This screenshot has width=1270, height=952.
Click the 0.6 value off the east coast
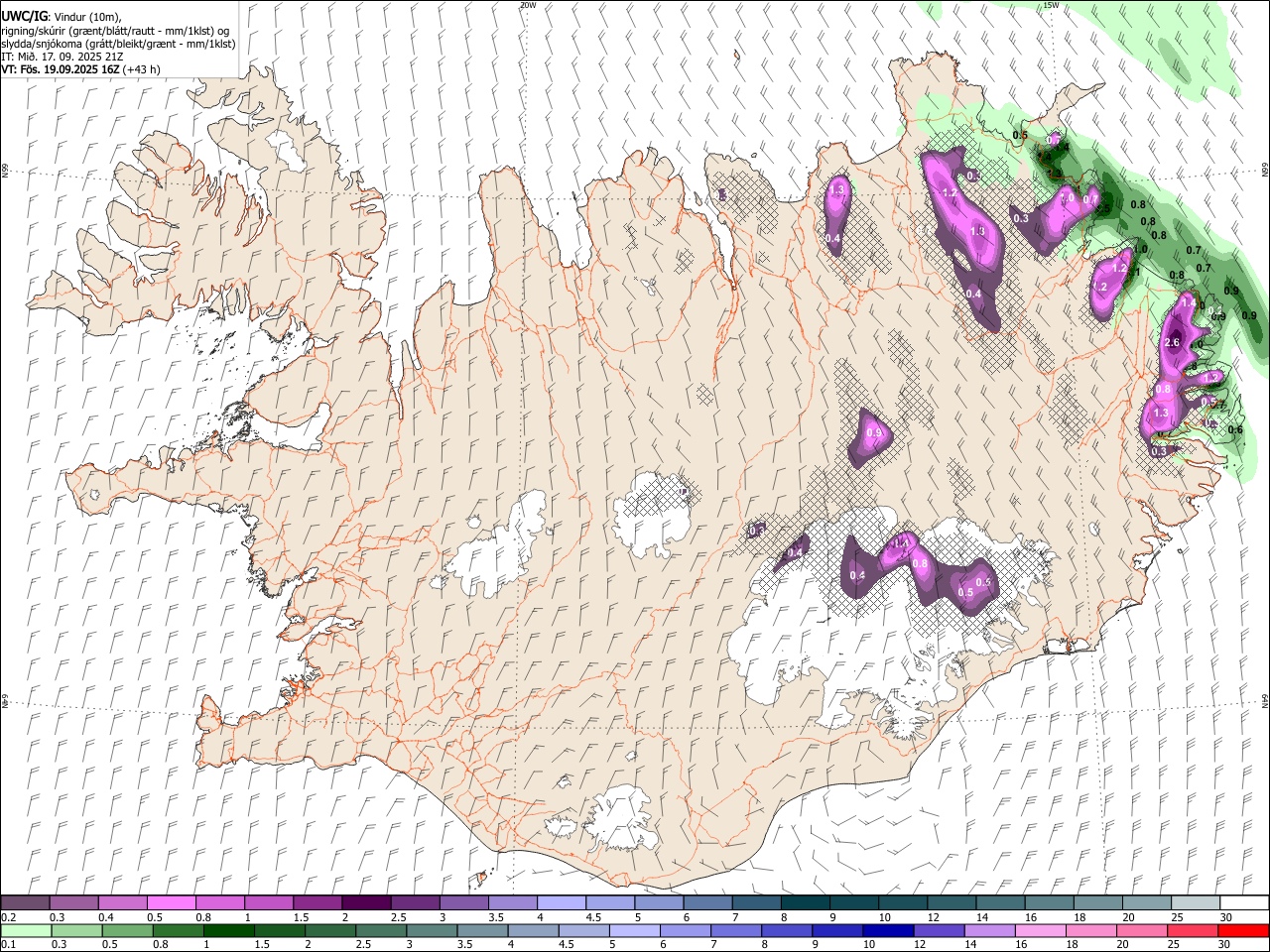pyautogui.click(x=1235, y=430)
